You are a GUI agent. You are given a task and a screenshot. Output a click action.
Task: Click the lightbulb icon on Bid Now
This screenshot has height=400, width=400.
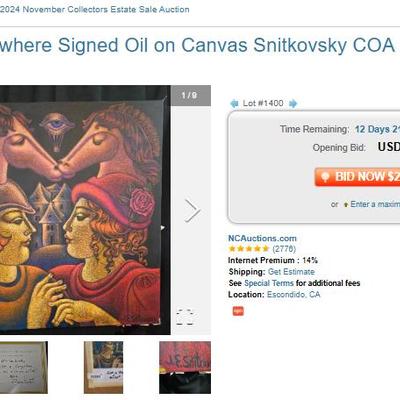pos(325,177)
